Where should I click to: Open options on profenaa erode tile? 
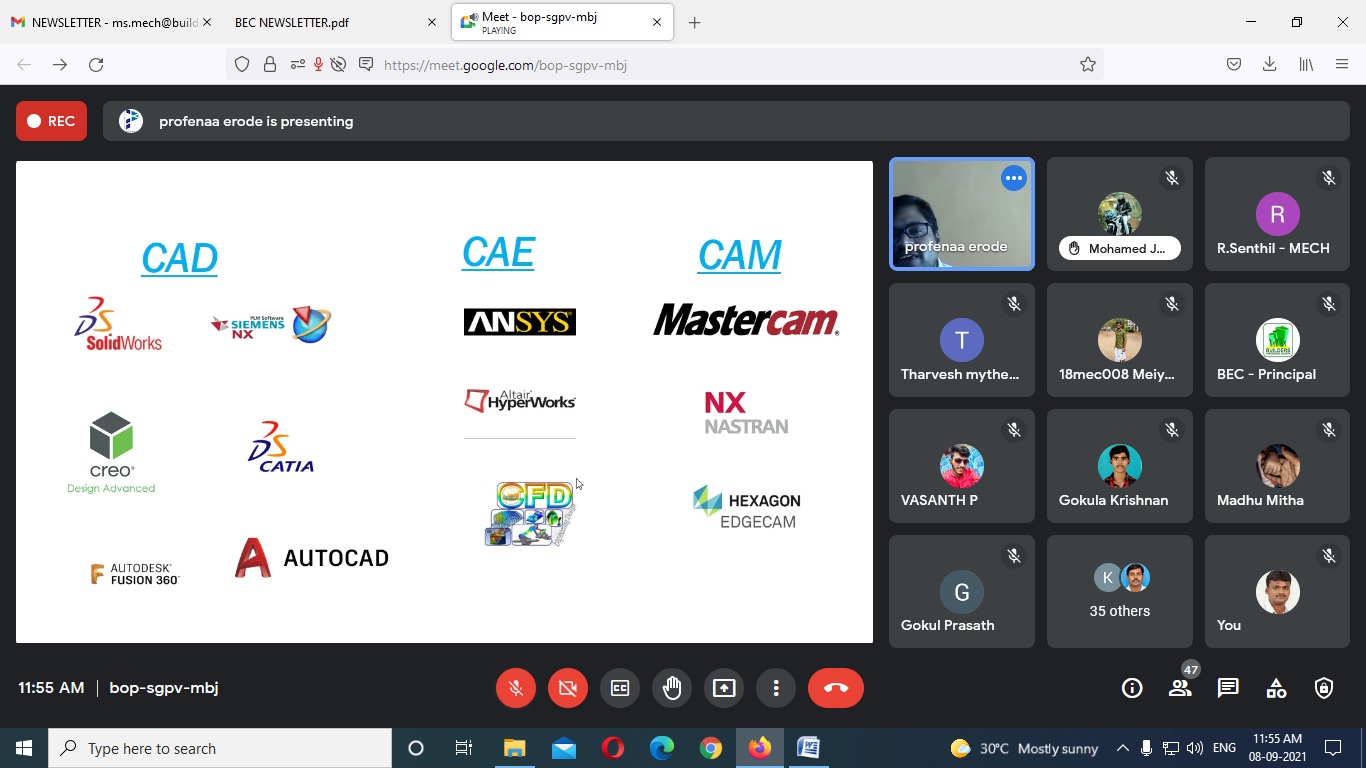(x=1014, y=178)
